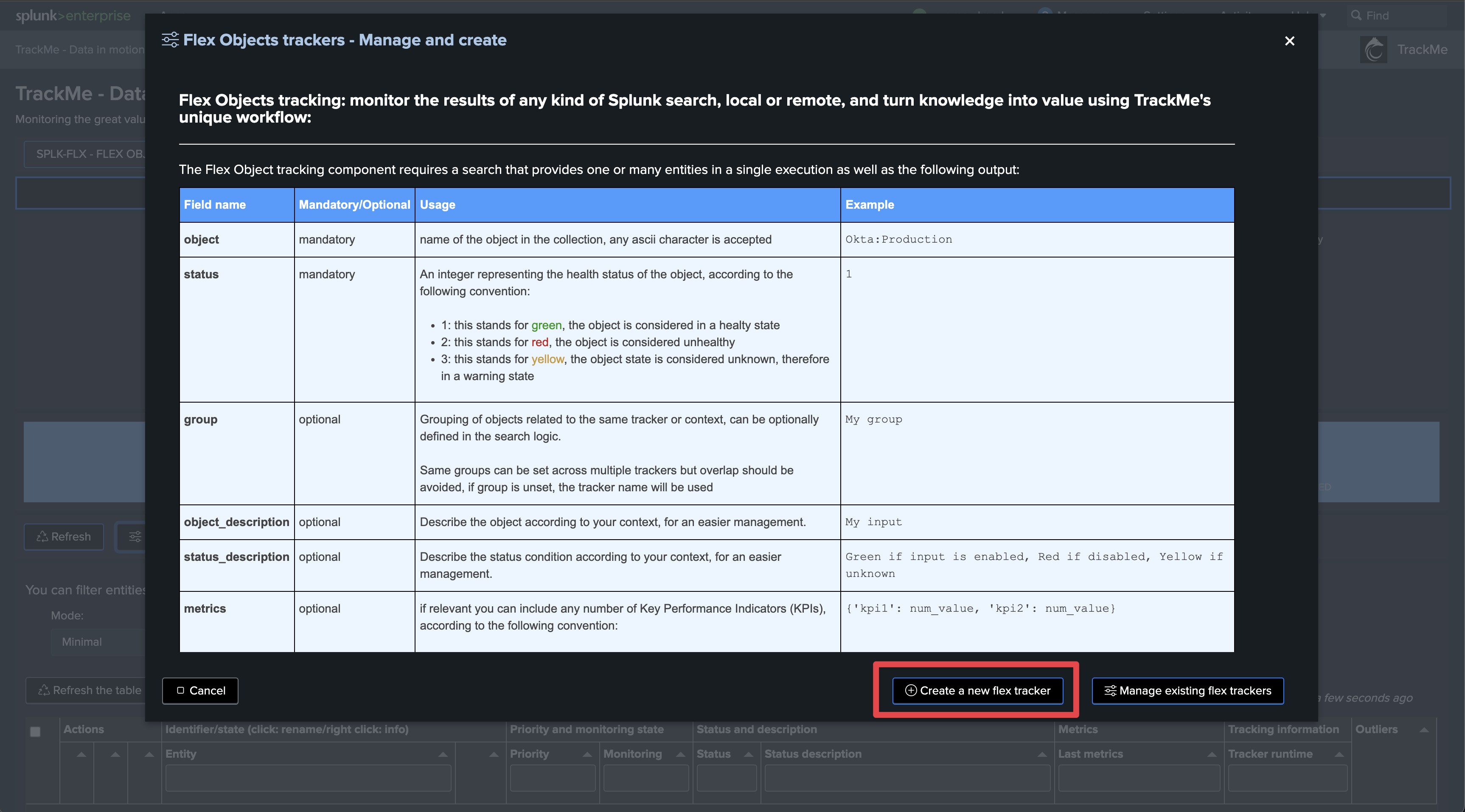Click the sliders icon button next to Refresh
Screen dimensions: 1465x812
(135, 536)
